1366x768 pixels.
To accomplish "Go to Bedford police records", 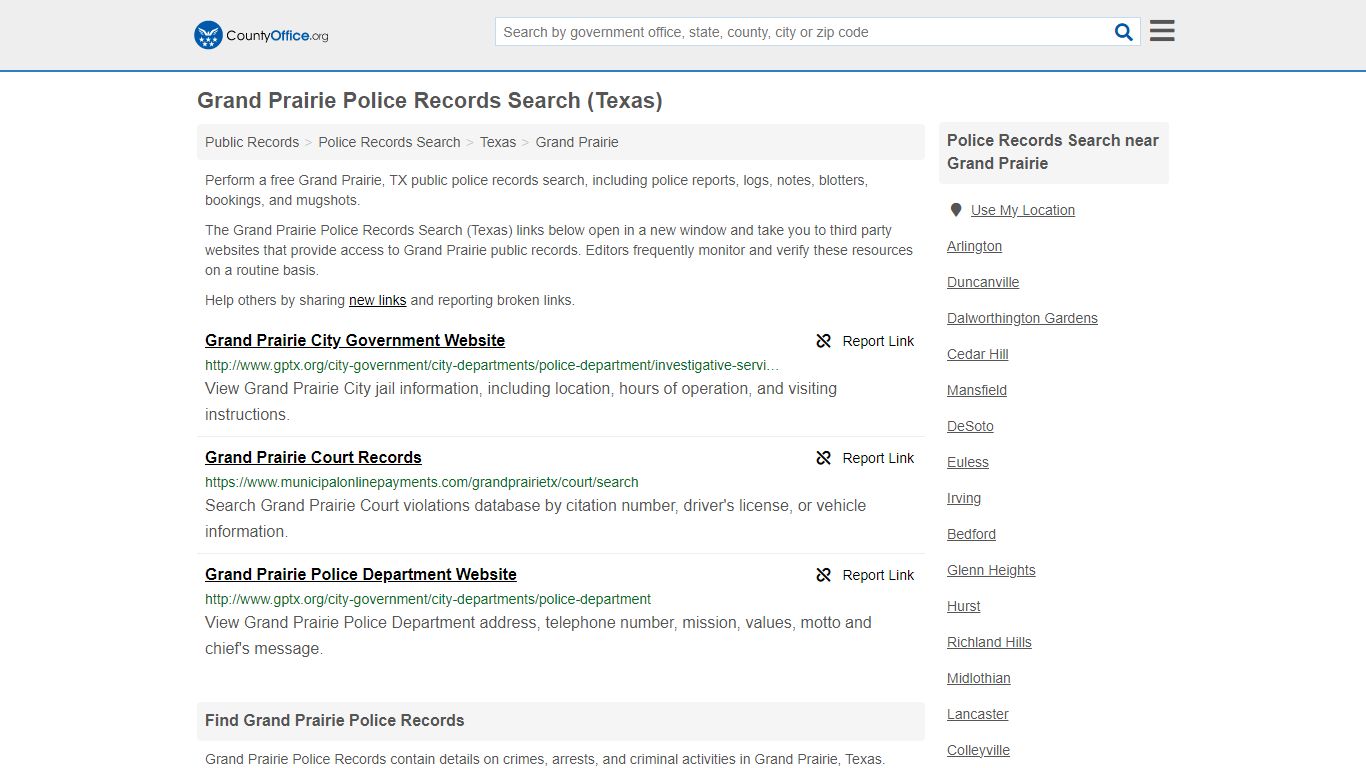I will pyautogui.click(x=971, y=534).
